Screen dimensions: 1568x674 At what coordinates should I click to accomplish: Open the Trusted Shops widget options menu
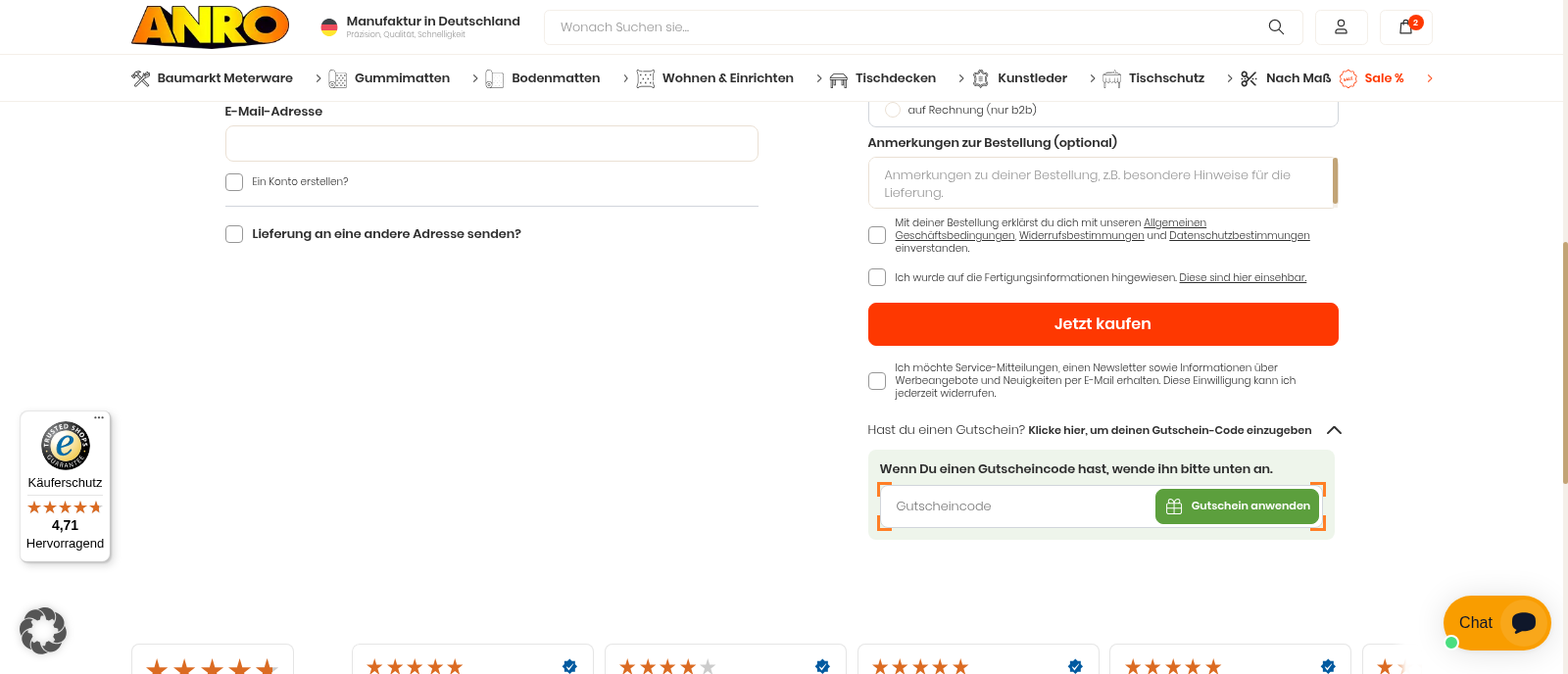coord(98,416)
